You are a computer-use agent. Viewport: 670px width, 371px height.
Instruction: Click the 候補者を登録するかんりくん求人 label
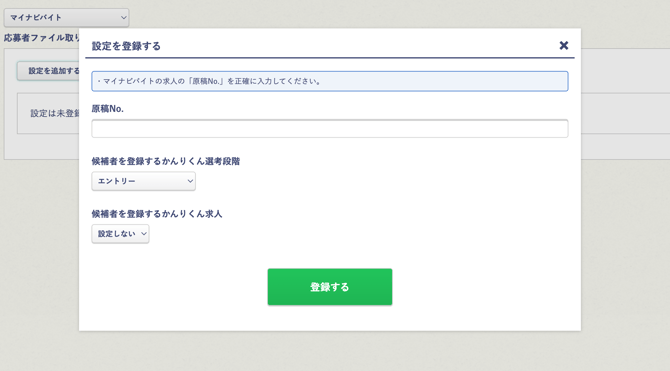[157, 214]
